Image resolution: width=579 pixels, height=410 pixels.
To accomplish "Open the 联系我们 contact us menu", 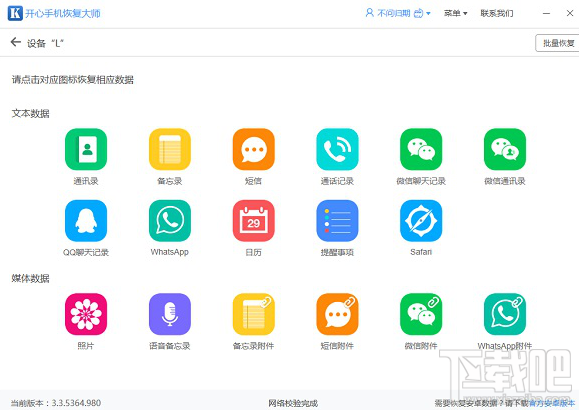I will pos(497,13).
